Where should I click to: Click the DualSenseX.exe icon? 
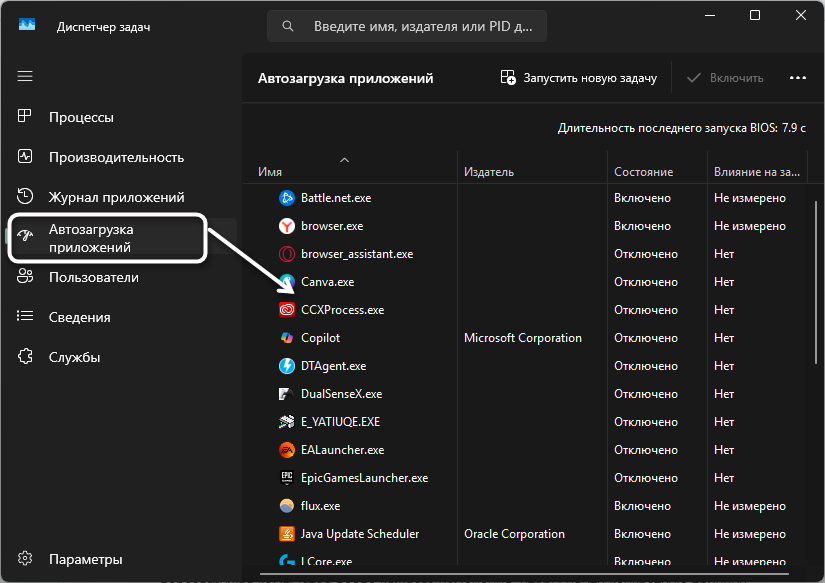[x=286, y=394]
